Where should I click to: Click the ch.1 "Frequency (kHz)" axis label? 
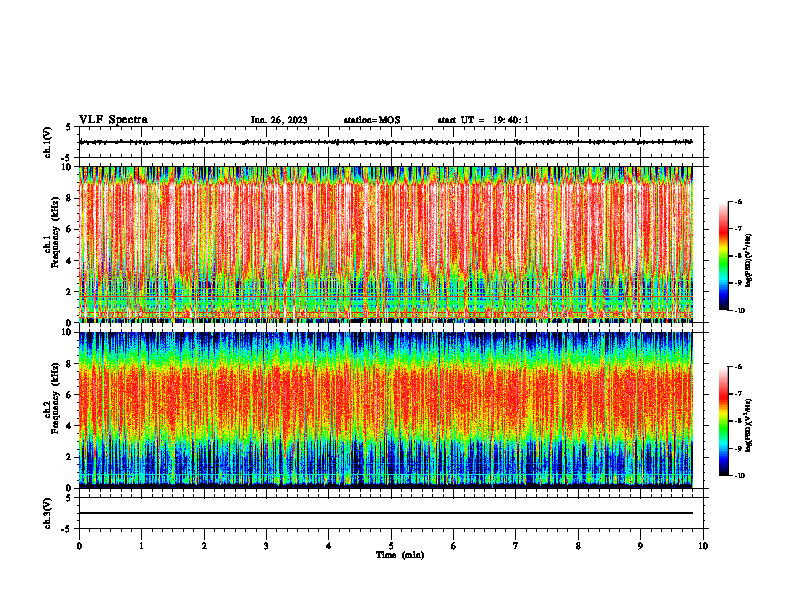point(55,233)
